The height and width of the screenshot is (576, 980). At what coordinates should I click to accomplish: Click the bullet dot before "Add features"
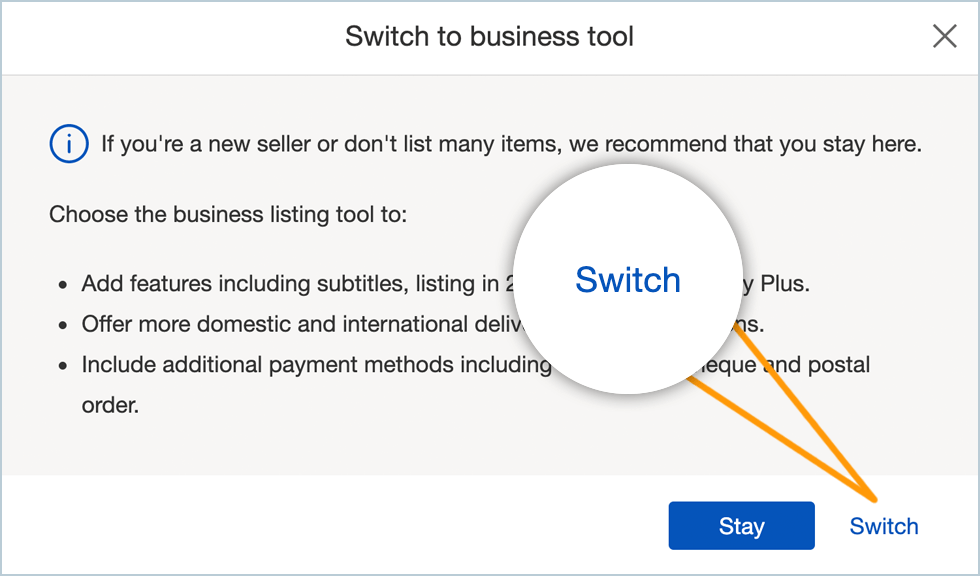tap(62, 285)
